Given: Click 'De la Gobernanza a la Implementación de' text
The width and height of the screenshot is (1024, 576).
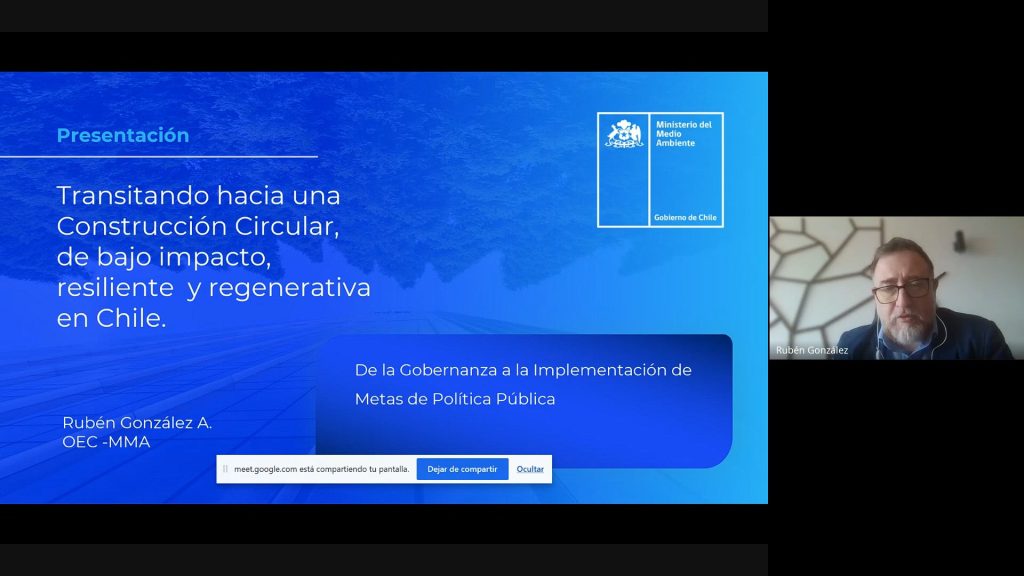Looking at the screenshot, I should tap(523, 370).
